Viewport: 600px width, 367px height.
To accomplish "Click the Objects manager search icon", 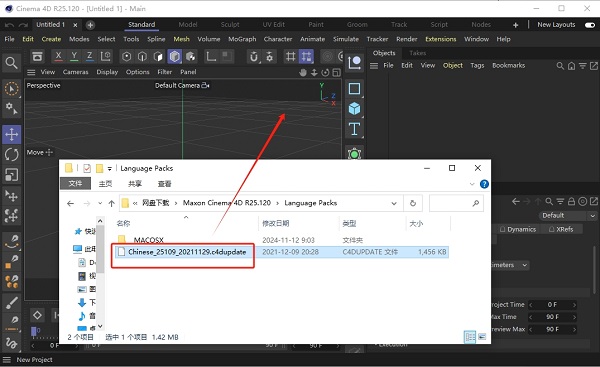I will [560, 66].
